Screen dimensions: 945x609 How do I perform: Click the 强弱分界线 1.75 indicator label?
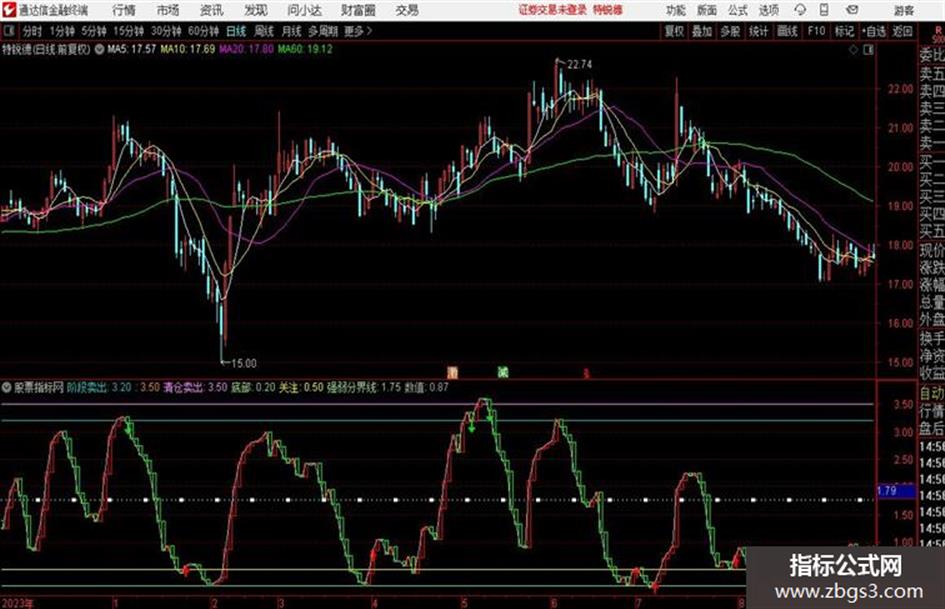click(x=363, y=387)
